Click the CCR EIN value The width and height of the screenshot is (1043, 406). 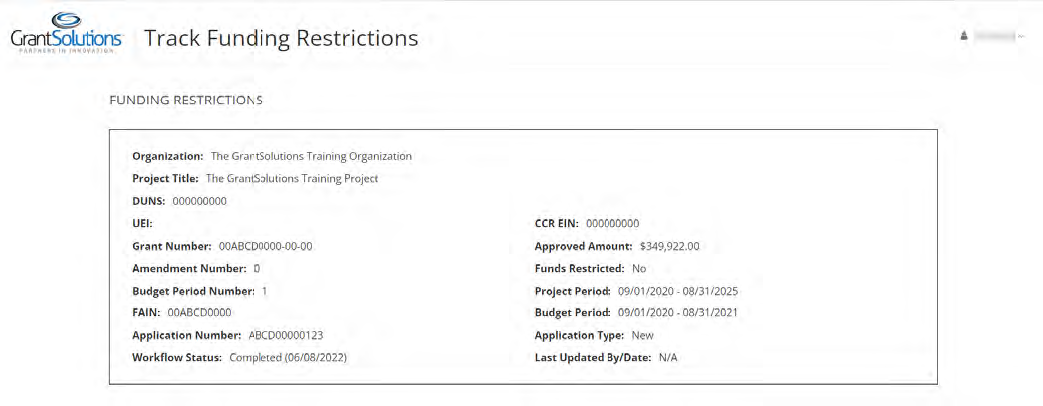tap(612, 224)
